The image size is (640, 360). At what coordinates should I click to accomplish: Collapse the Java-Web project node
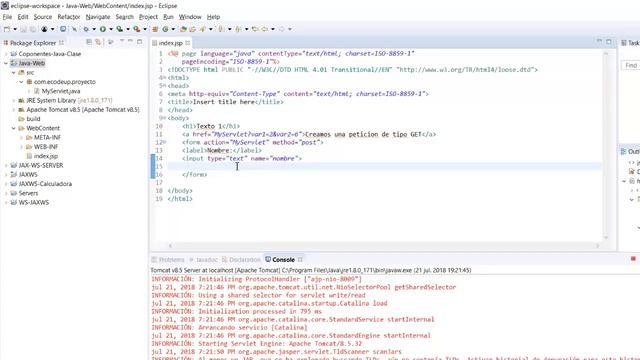(6, 63)
